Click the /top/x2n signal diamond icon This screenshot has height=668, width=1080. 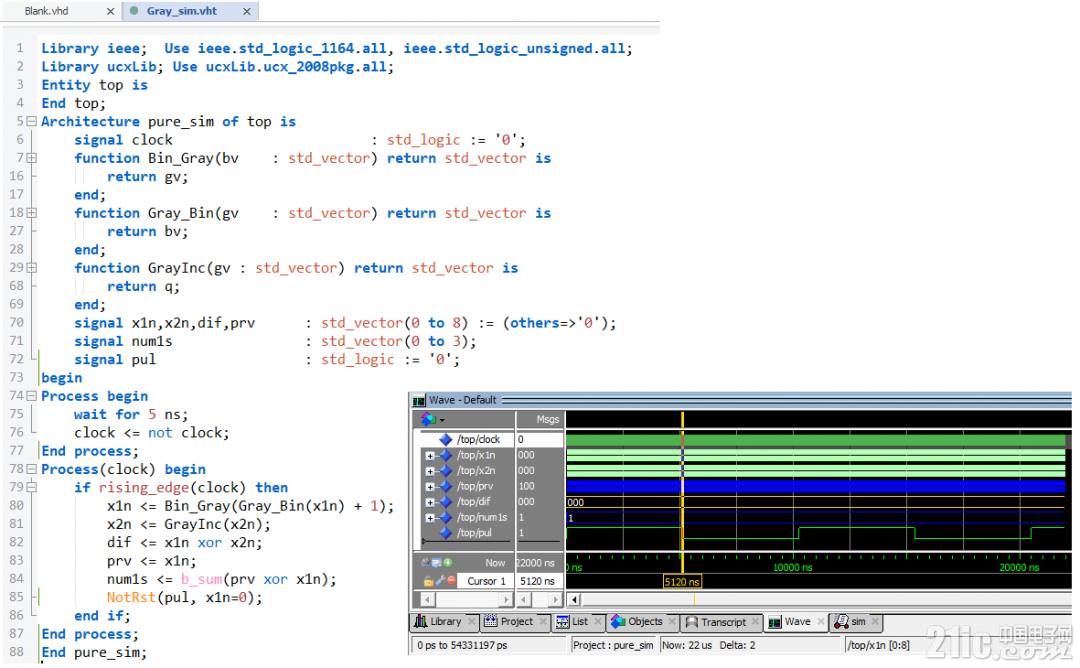[x=446, y=471]
